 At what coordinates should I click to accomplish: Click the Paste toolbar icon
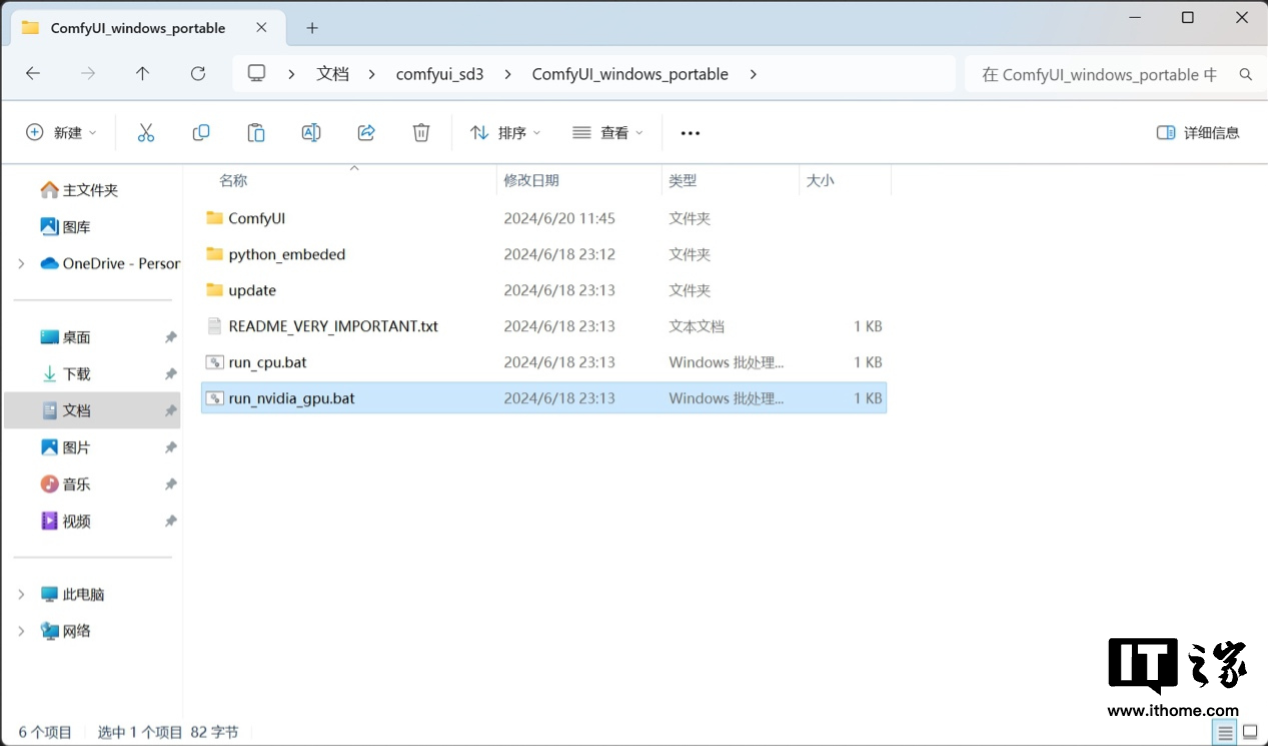256,132
